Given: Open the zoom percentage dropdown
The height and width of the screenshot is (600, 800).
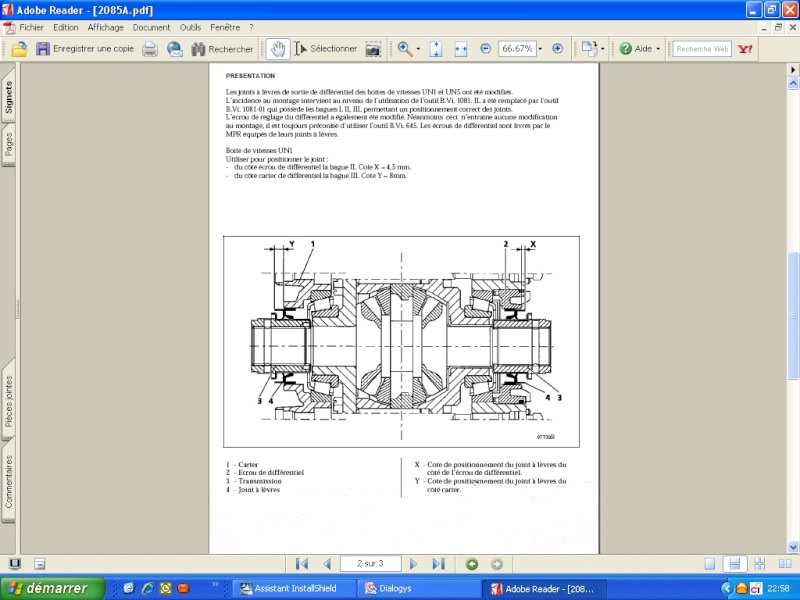Looking at the screenshot, I should 540,48.
